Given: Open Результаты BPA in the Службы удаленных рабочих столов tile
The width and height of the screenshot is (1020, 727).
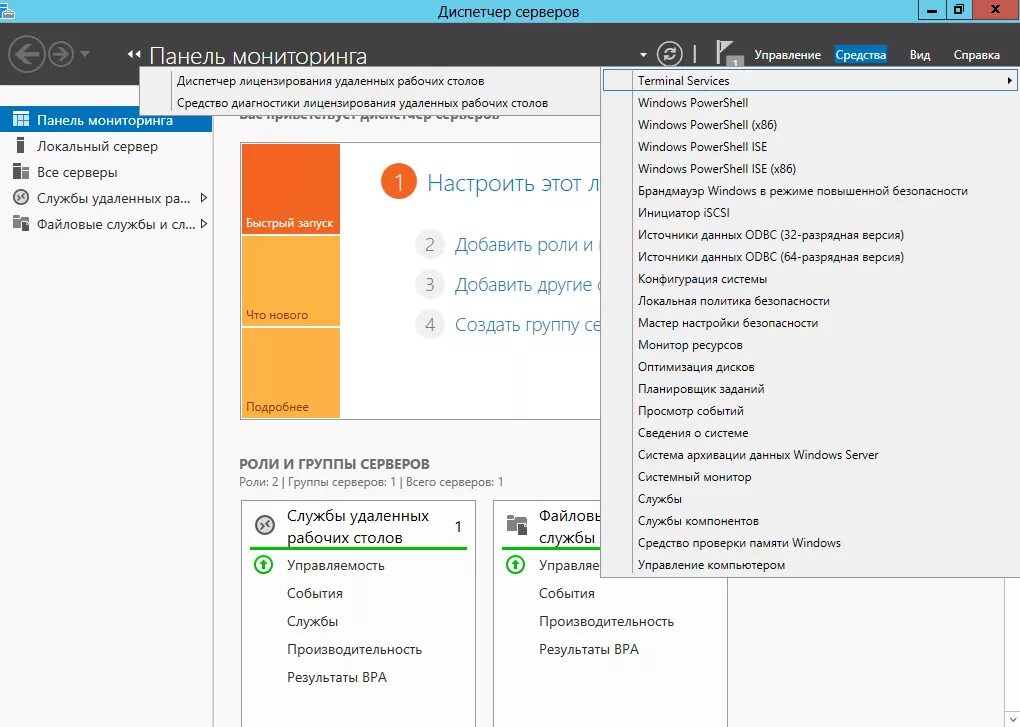Looking at the screenshot, I should pos(337,677).
